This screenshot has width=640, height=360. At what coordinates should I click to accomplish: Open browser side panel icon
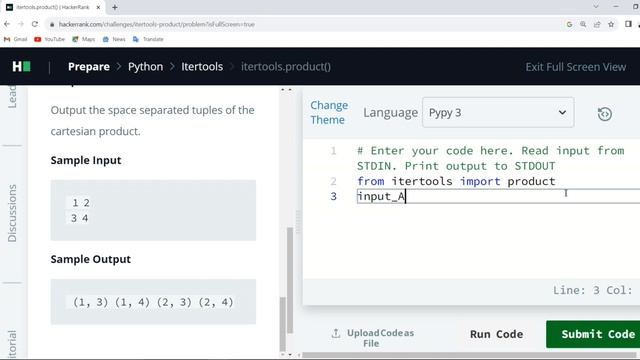point(628,24)
